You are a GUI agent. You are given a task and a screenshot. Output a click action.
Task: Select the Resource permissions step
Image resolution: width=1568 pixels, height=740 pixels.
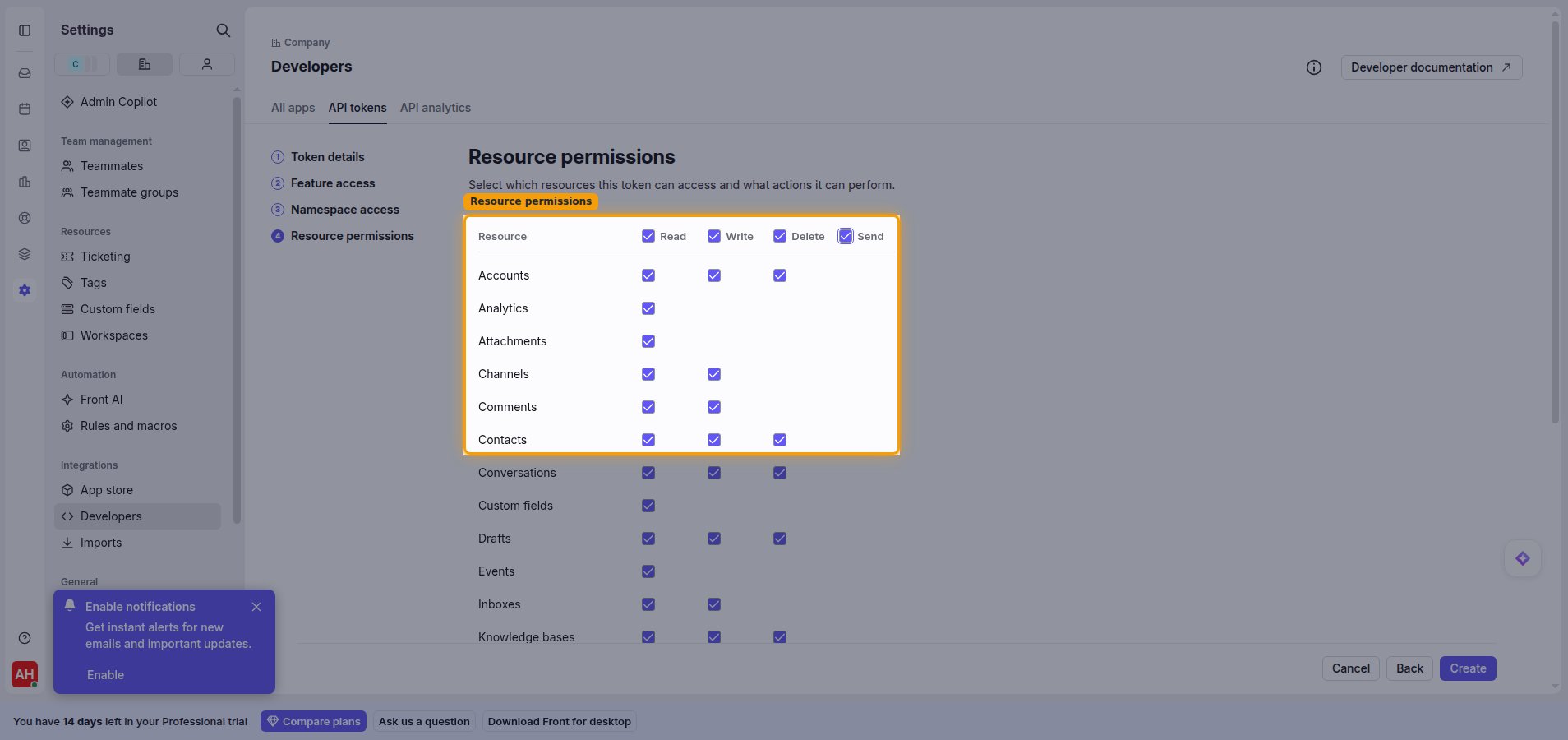coord(343,236)
